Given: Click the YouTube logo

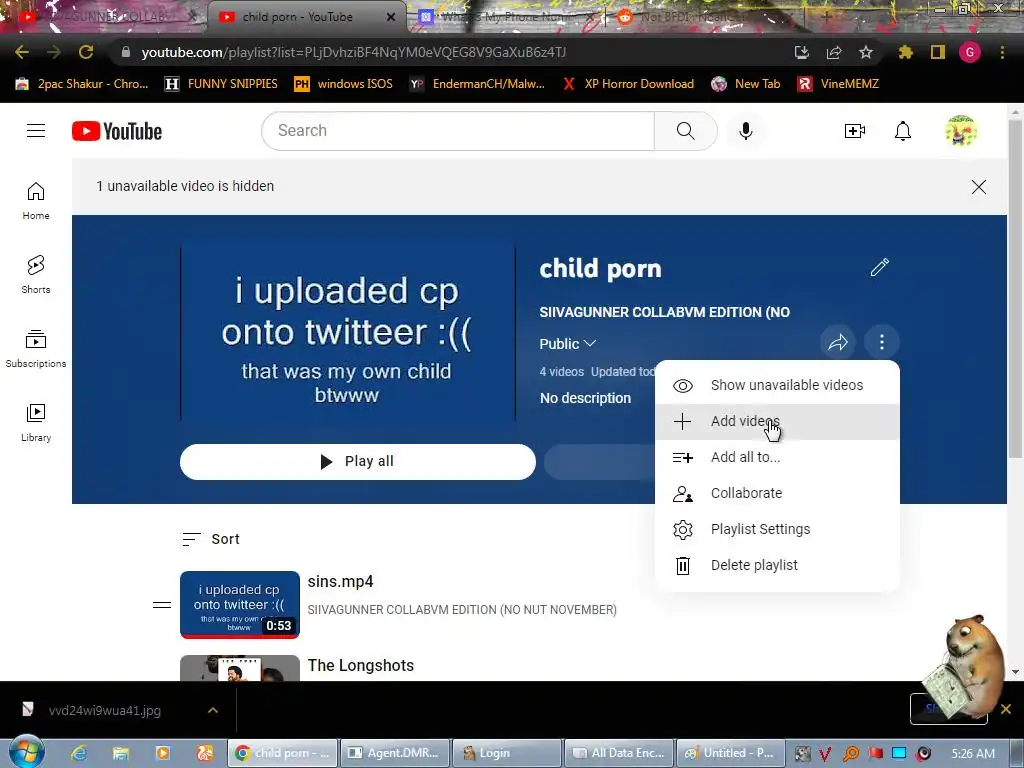Looking at the screenshot, I should 117,131.
